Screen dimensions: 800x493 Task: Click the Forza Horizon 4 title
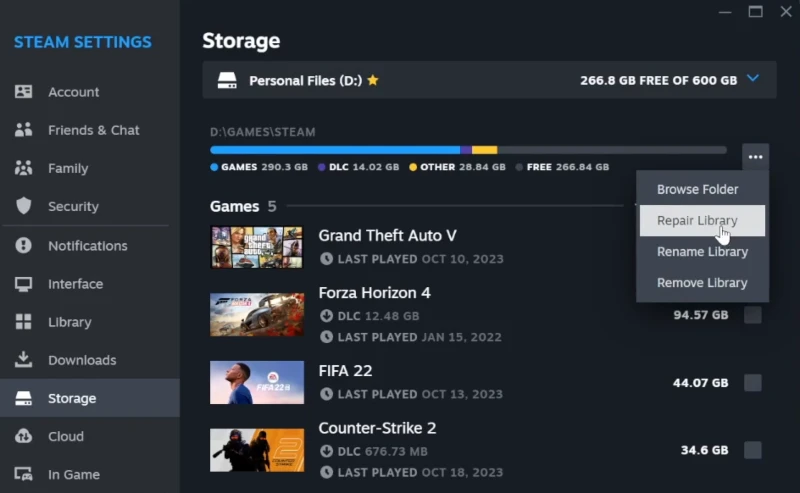[x=374, y=292]
